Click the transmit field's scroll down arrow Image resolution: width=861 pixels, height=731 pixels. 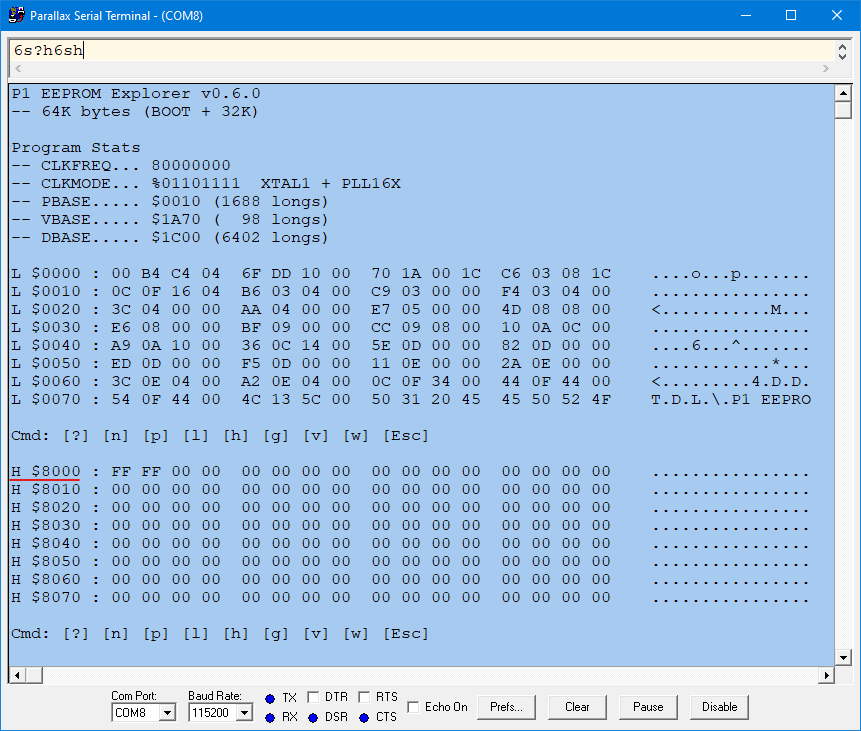coord(843,55)
